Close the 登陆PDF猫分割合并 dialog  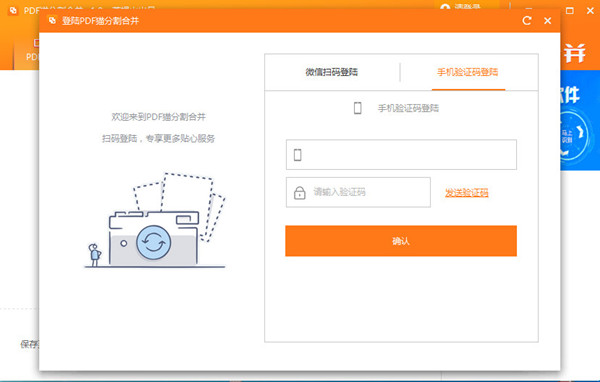tap(548, 21)
